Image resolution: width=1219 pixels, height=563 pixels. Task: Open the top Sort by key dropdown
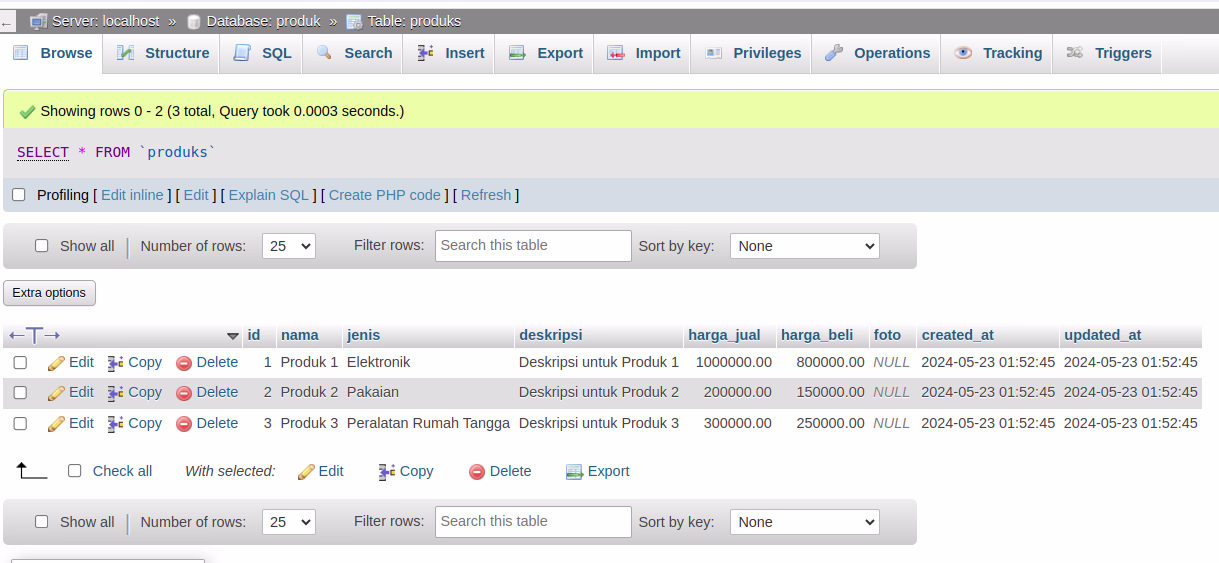pos(804,246)
